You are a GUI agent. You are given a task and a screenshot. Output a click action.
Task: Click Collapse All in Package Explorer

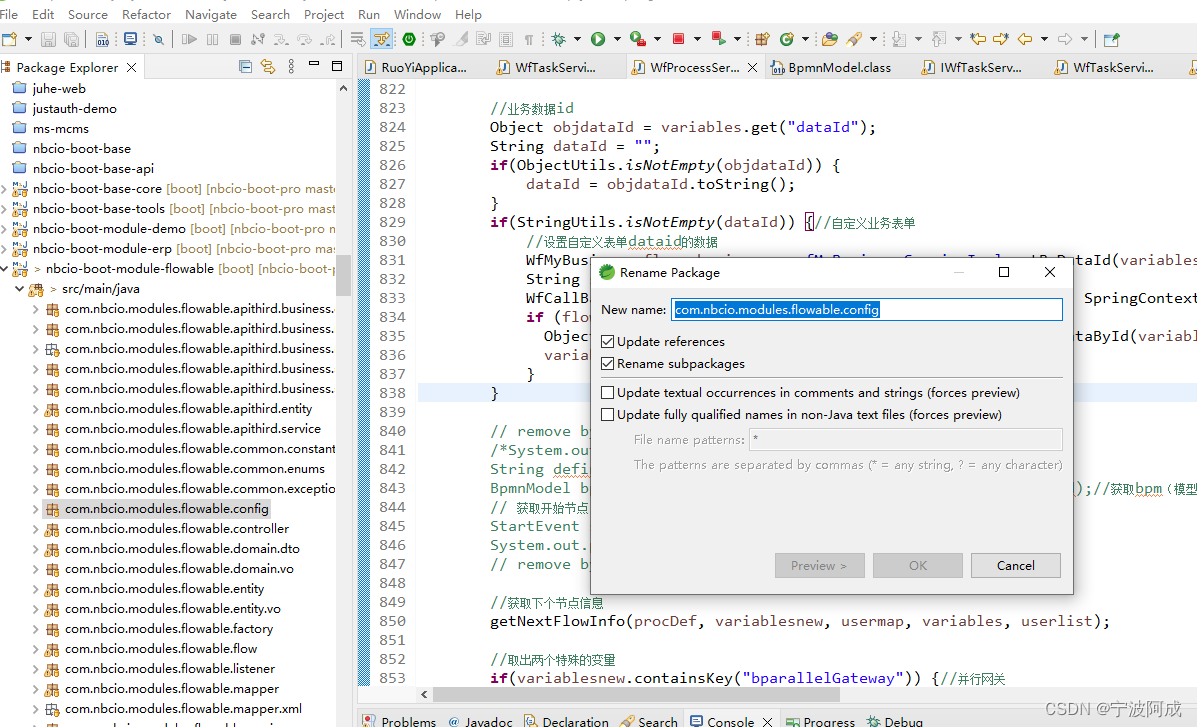245,67
